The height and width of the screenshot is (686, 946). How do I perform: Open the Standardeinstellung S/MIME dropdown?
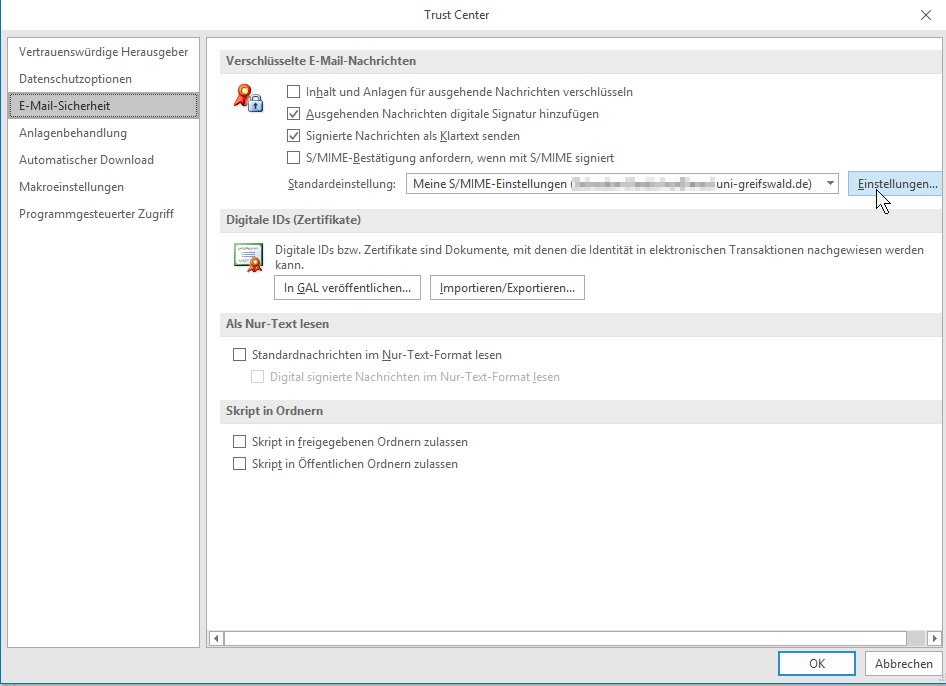coord(829,184)
